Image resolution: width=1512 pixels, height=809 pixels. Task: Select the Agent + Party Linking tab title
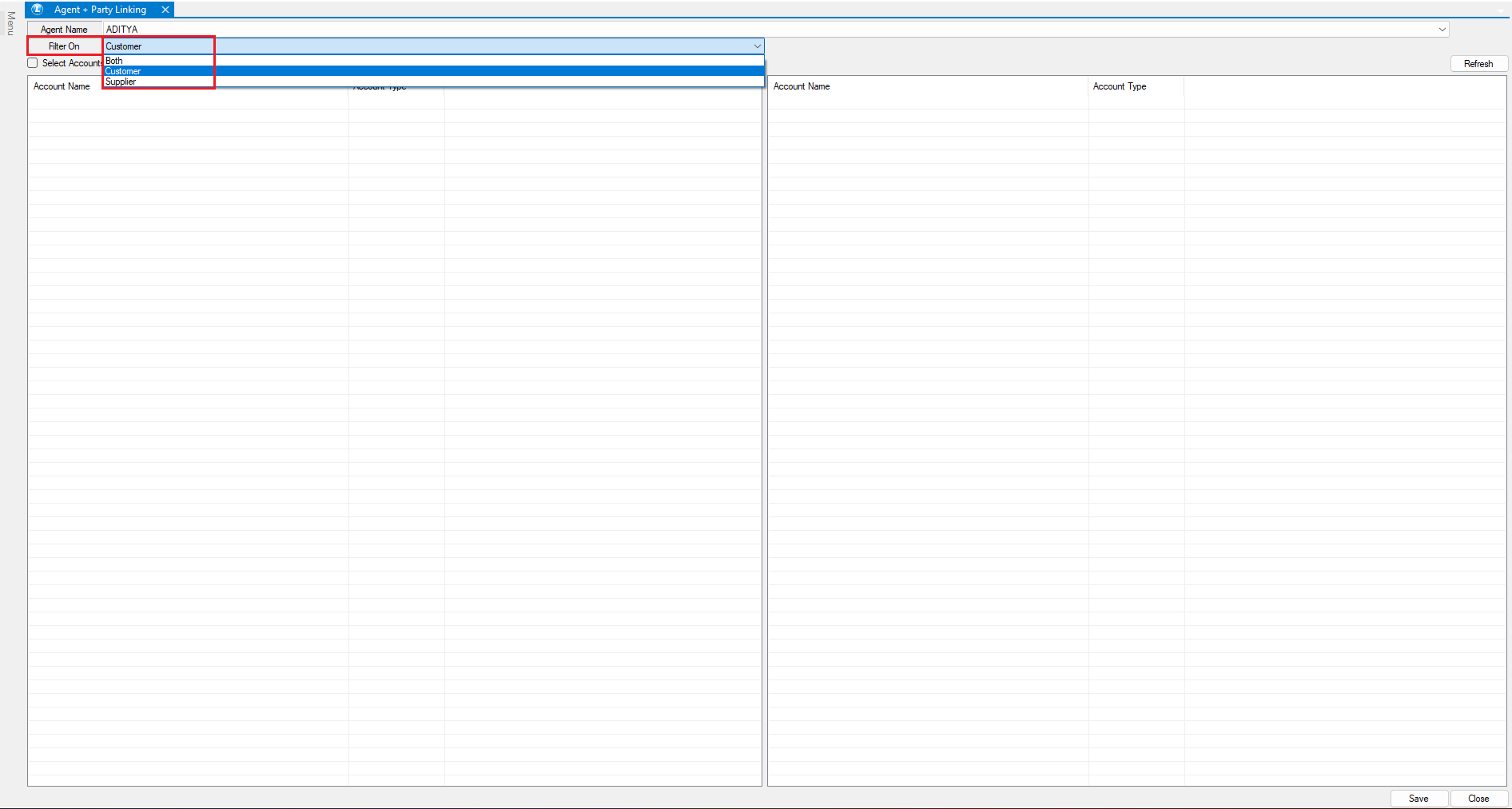(x=100, y=10)
